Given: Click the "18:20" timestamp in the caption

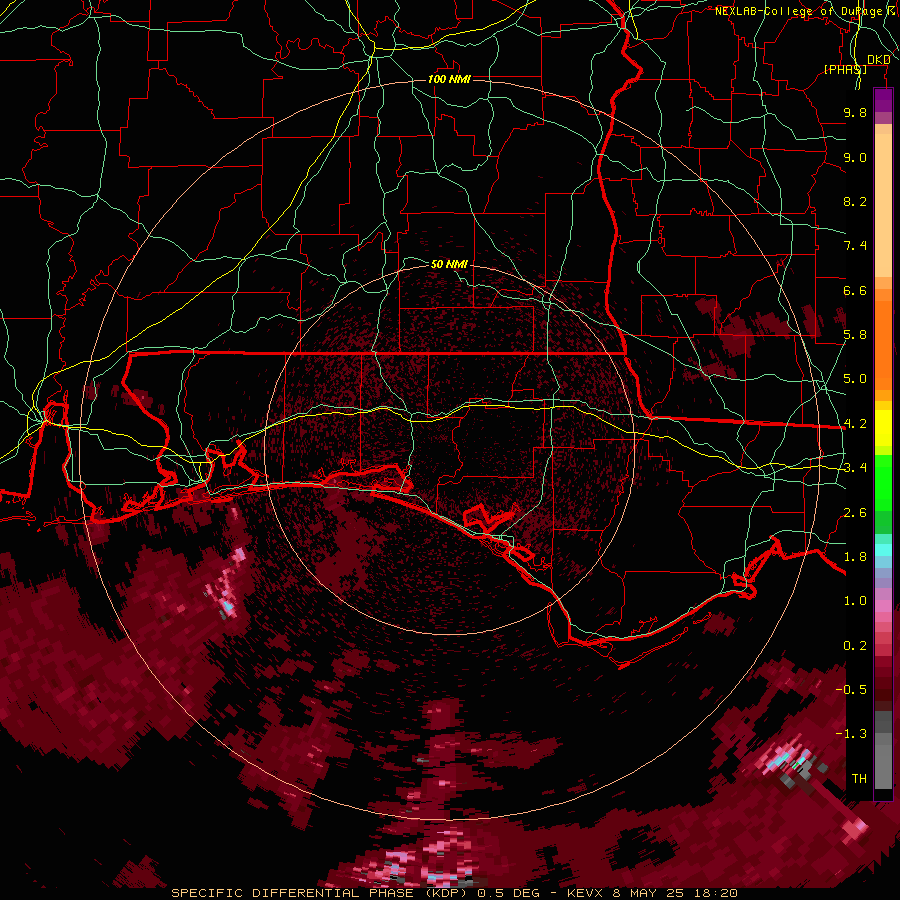Looking at the screenshot, I should 718,893.
